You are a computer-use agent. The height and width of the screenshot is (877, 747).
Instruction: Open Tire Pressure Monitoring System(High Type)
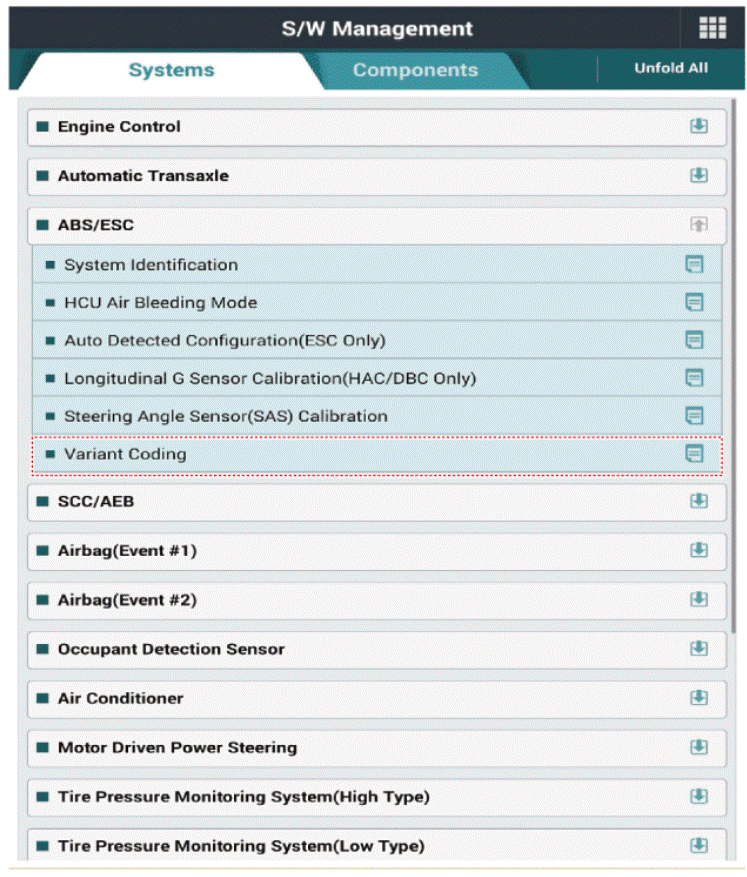[x=243, y=797]
